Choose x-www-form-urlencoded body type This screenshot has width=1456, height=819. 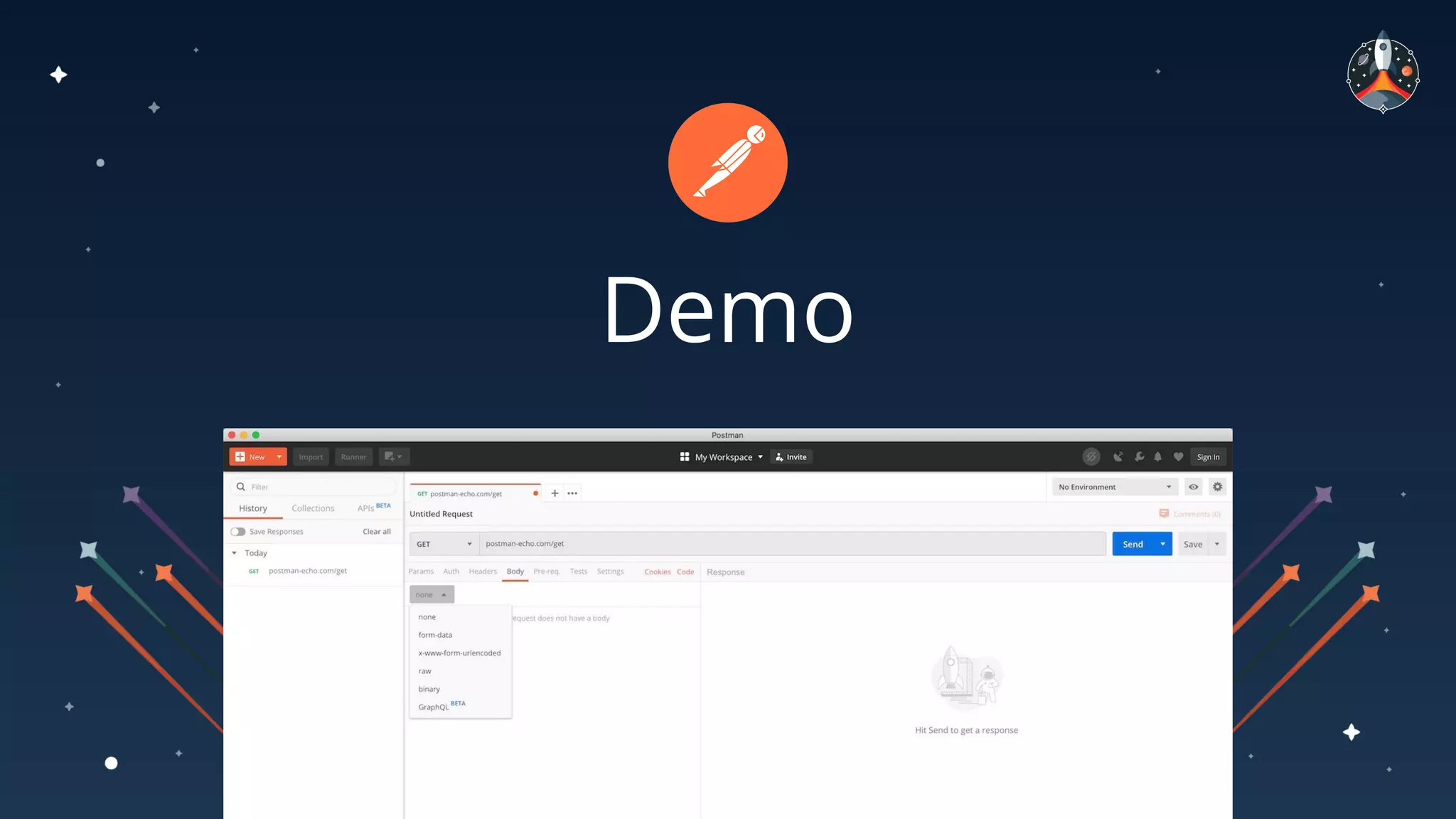coord(461,653)
